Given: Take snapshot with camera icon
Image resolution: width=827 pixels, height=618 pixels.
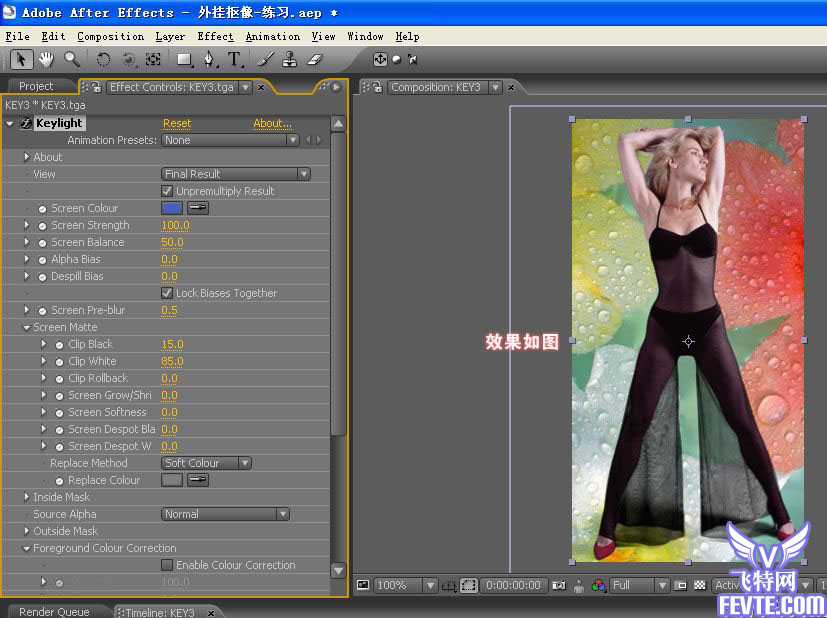Looking at the screenshot, I should click(559, 585).
